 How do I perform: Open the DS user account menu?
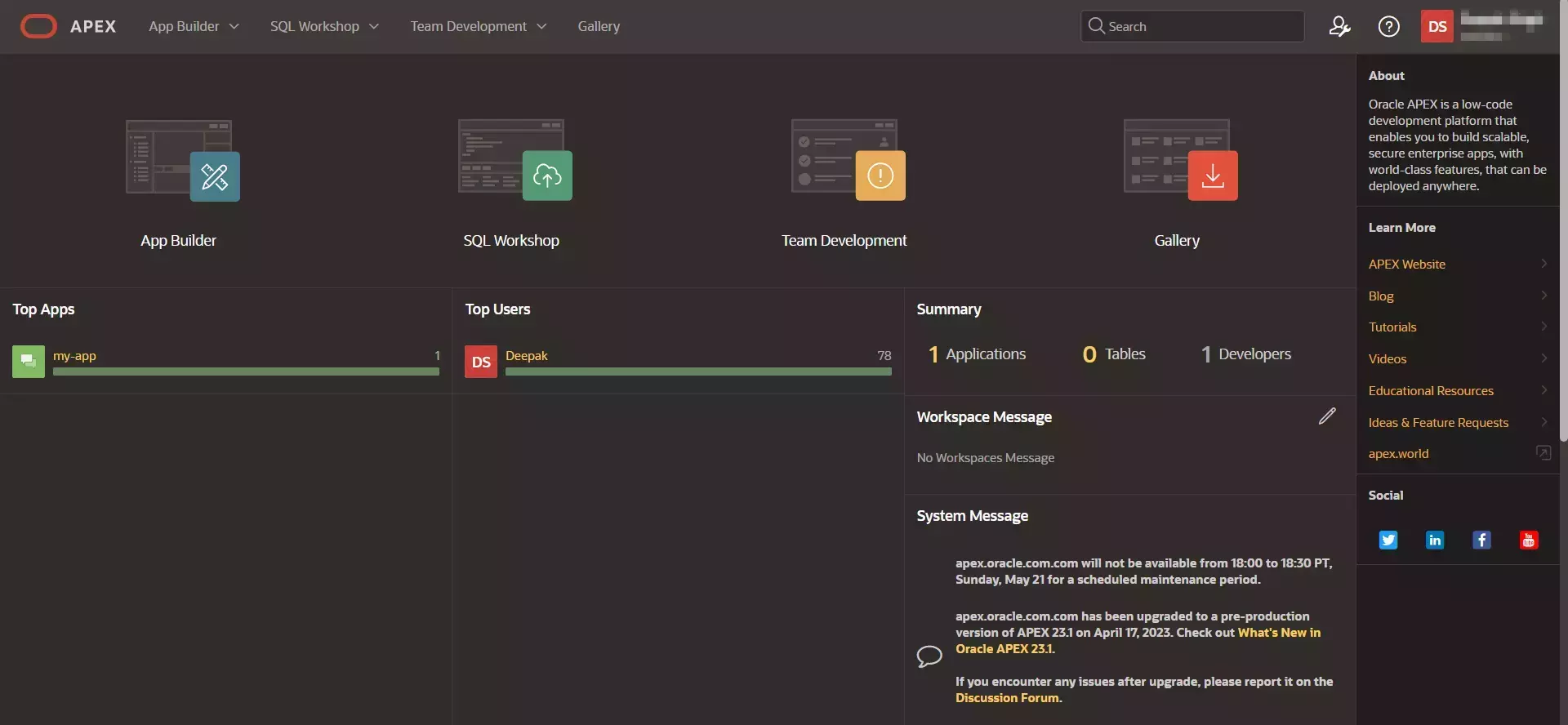click(1437, 27)
